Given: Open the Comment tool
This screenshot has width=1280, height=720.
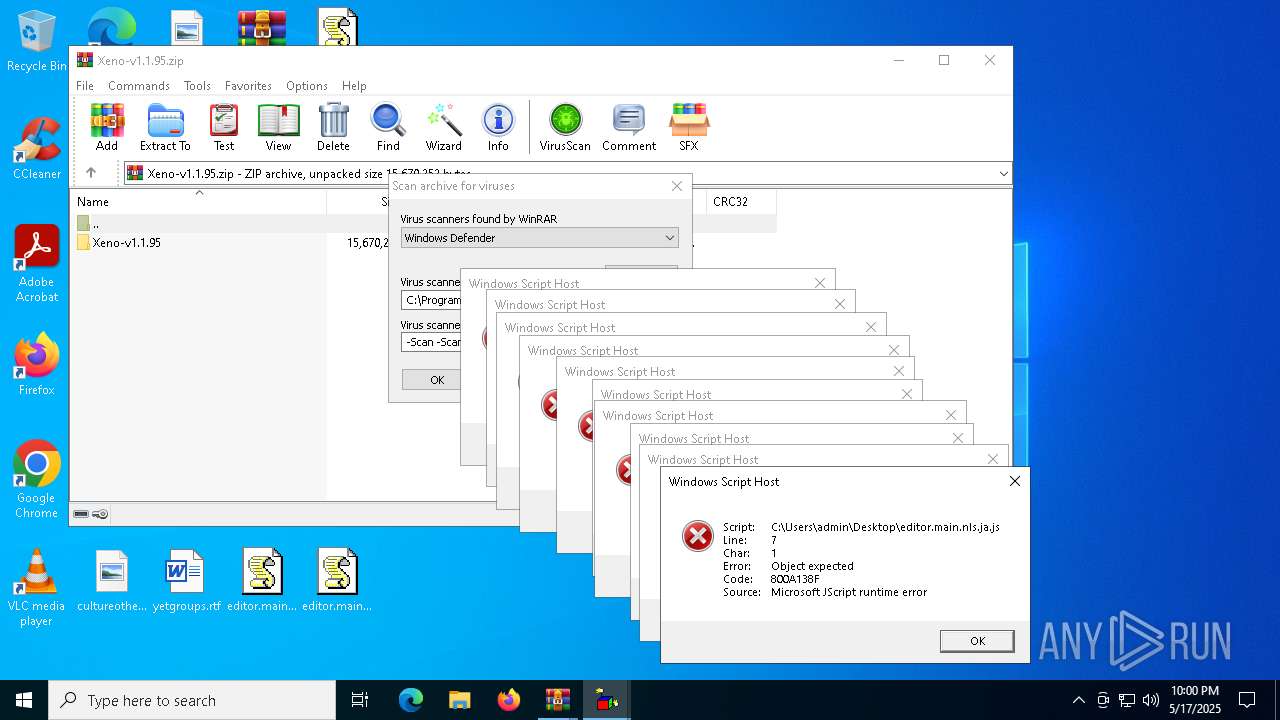Looking at the screenshot, I should pos(629,127).
